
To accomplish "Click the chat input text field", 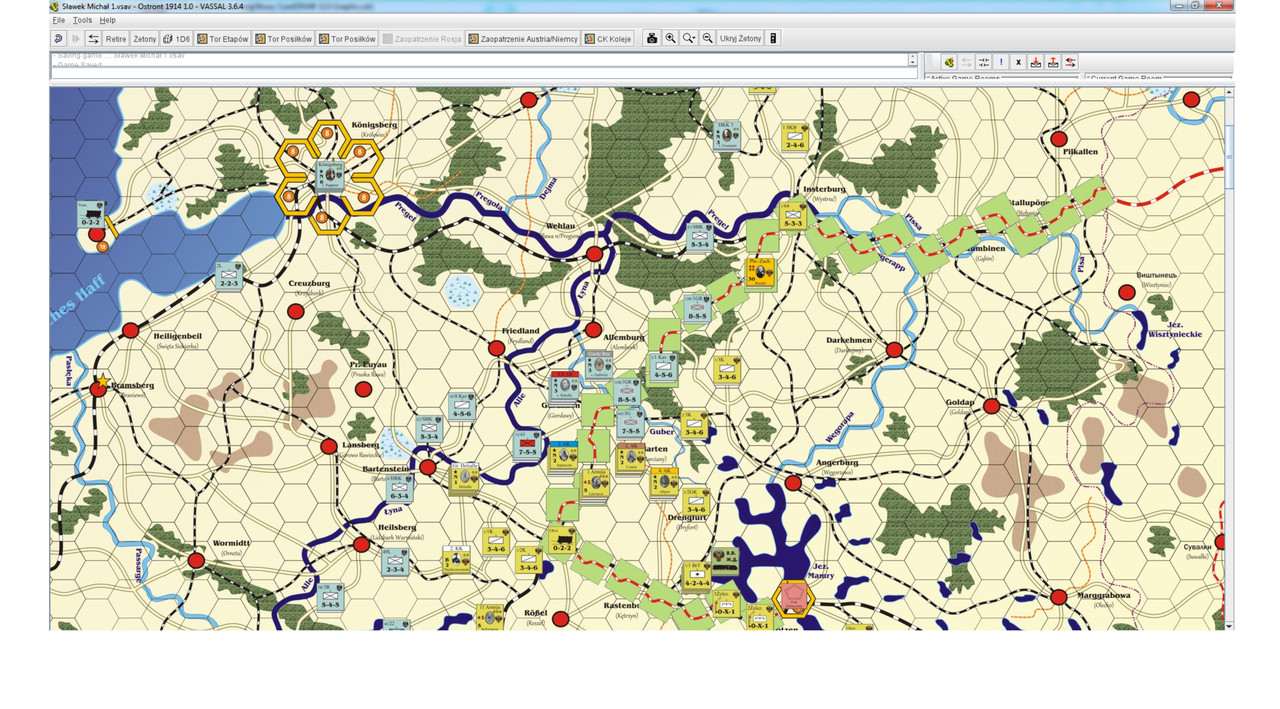I will pyautogui.click(x=484, y=74).
